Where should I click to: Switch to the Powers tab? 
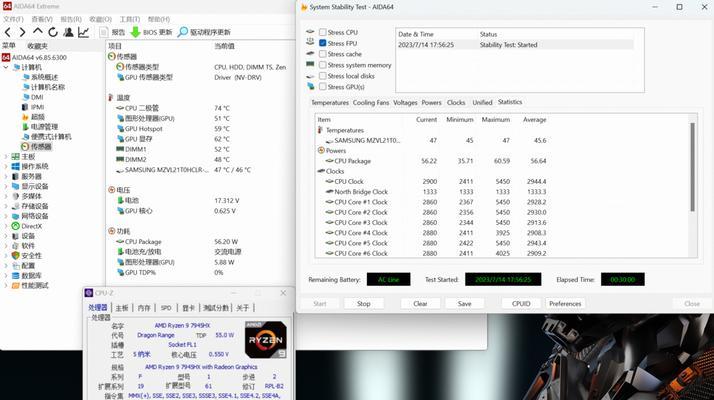coord(431,103)
